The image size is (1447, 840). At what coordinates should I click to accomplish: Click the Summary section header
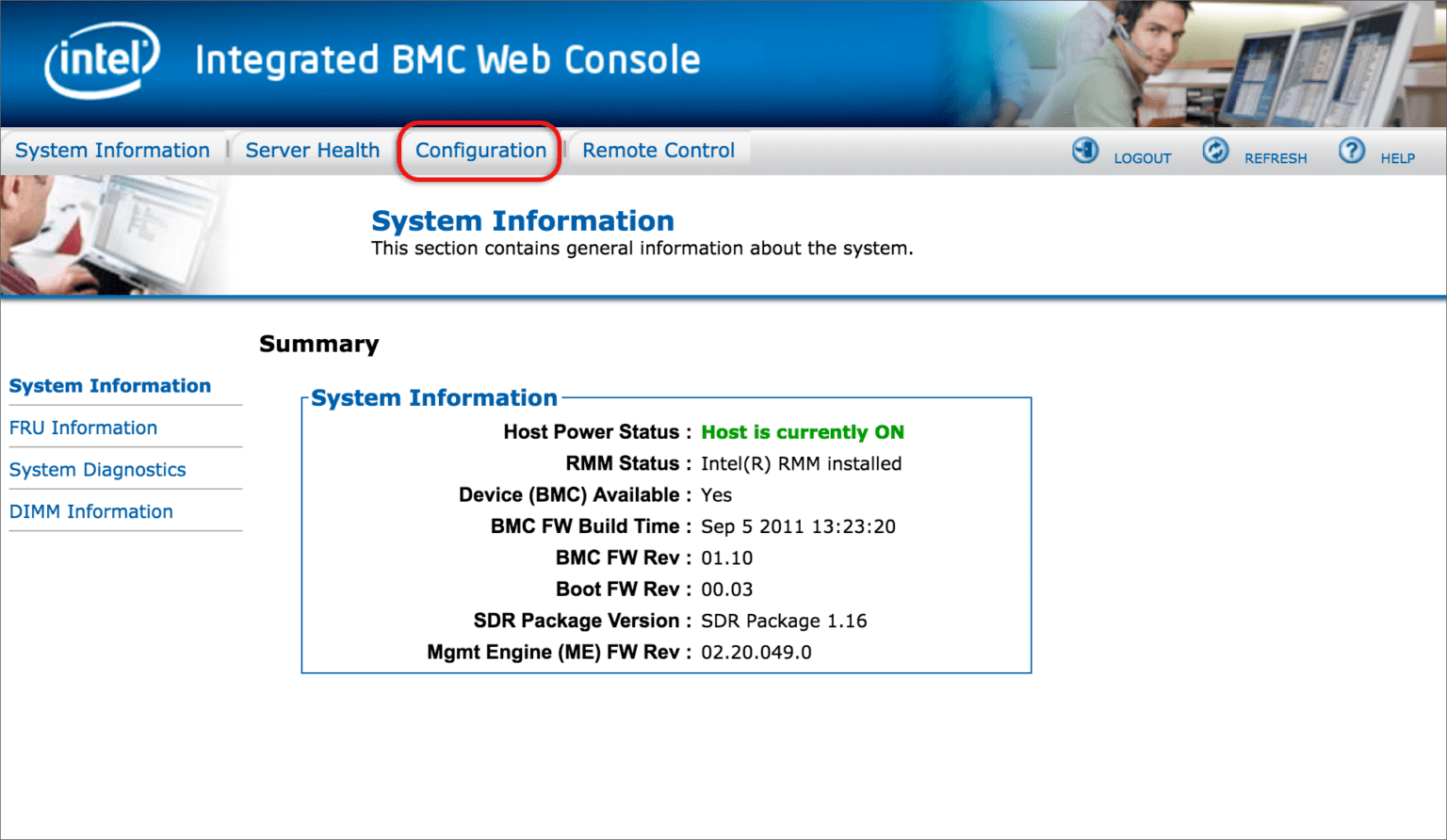[318, 344]
